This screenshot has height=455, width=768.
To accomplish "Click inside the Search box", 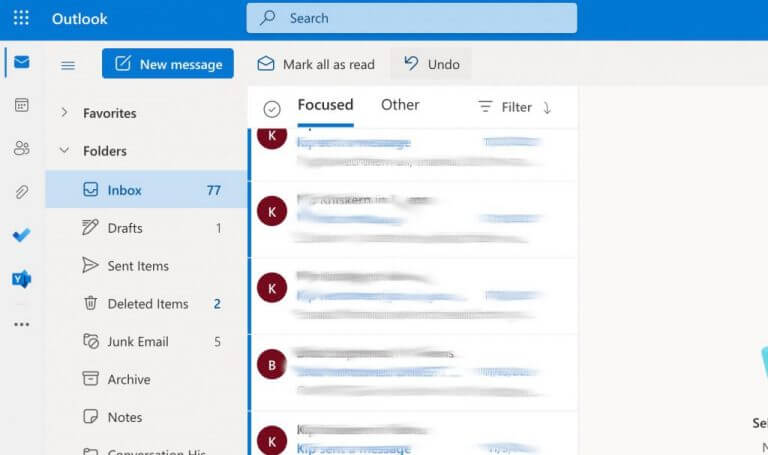I will pos(412,18).
